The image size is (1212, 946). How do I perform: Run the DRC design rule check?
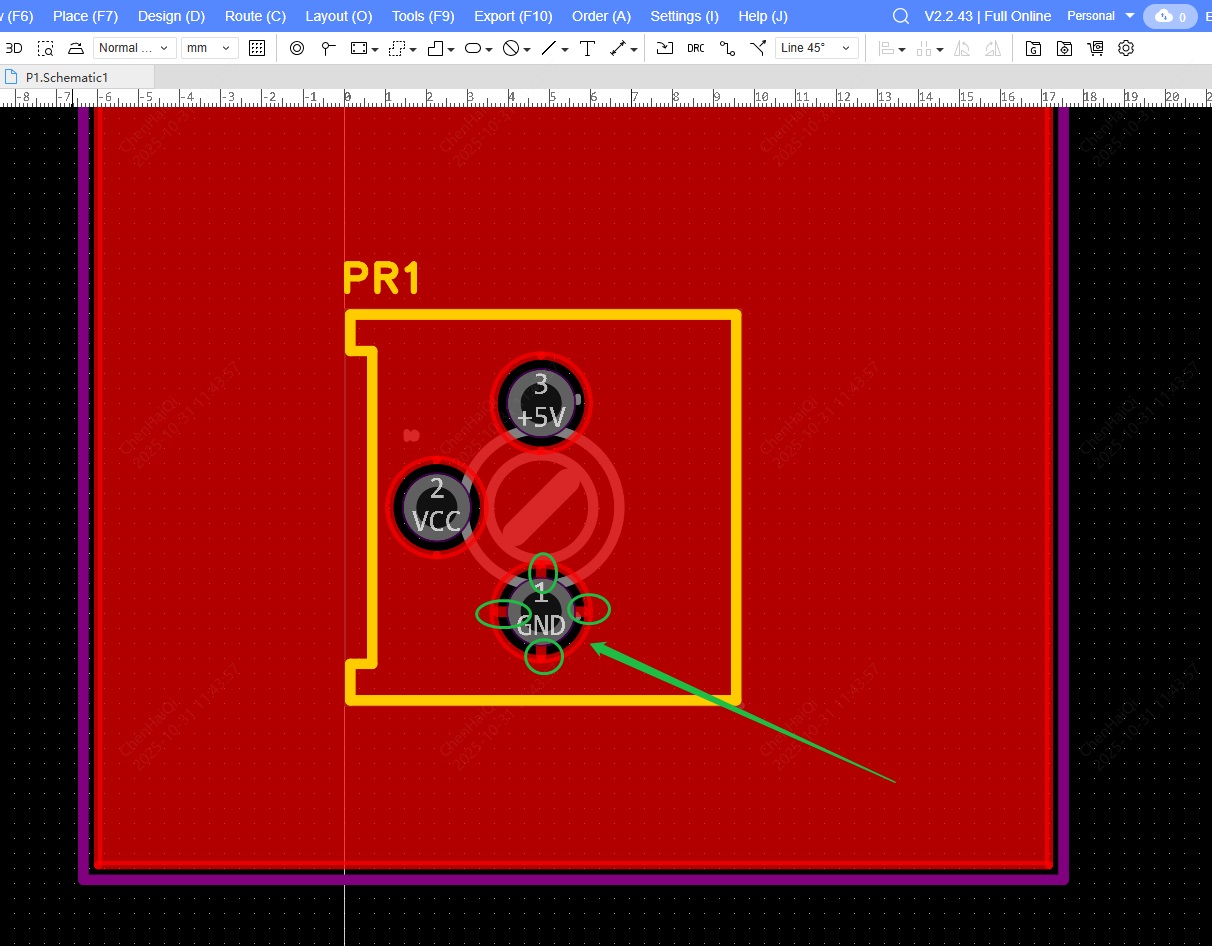[x=695, y=48]
